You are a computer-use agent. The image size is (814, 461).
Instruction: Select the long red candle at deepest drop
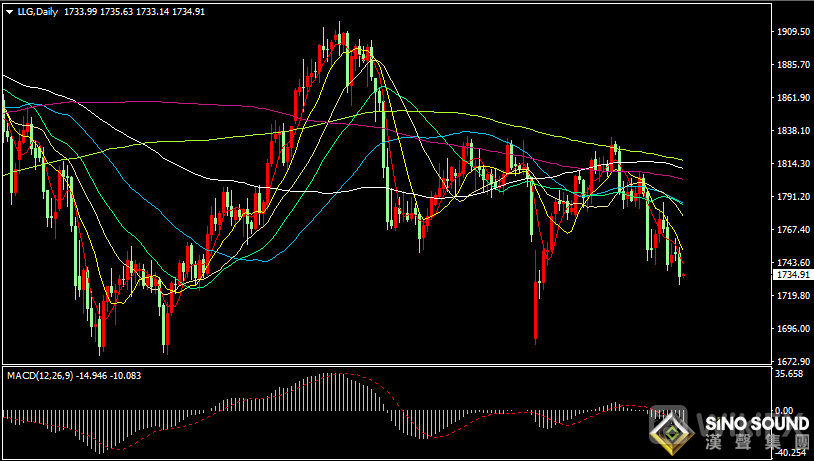click(x=536, y=310)
